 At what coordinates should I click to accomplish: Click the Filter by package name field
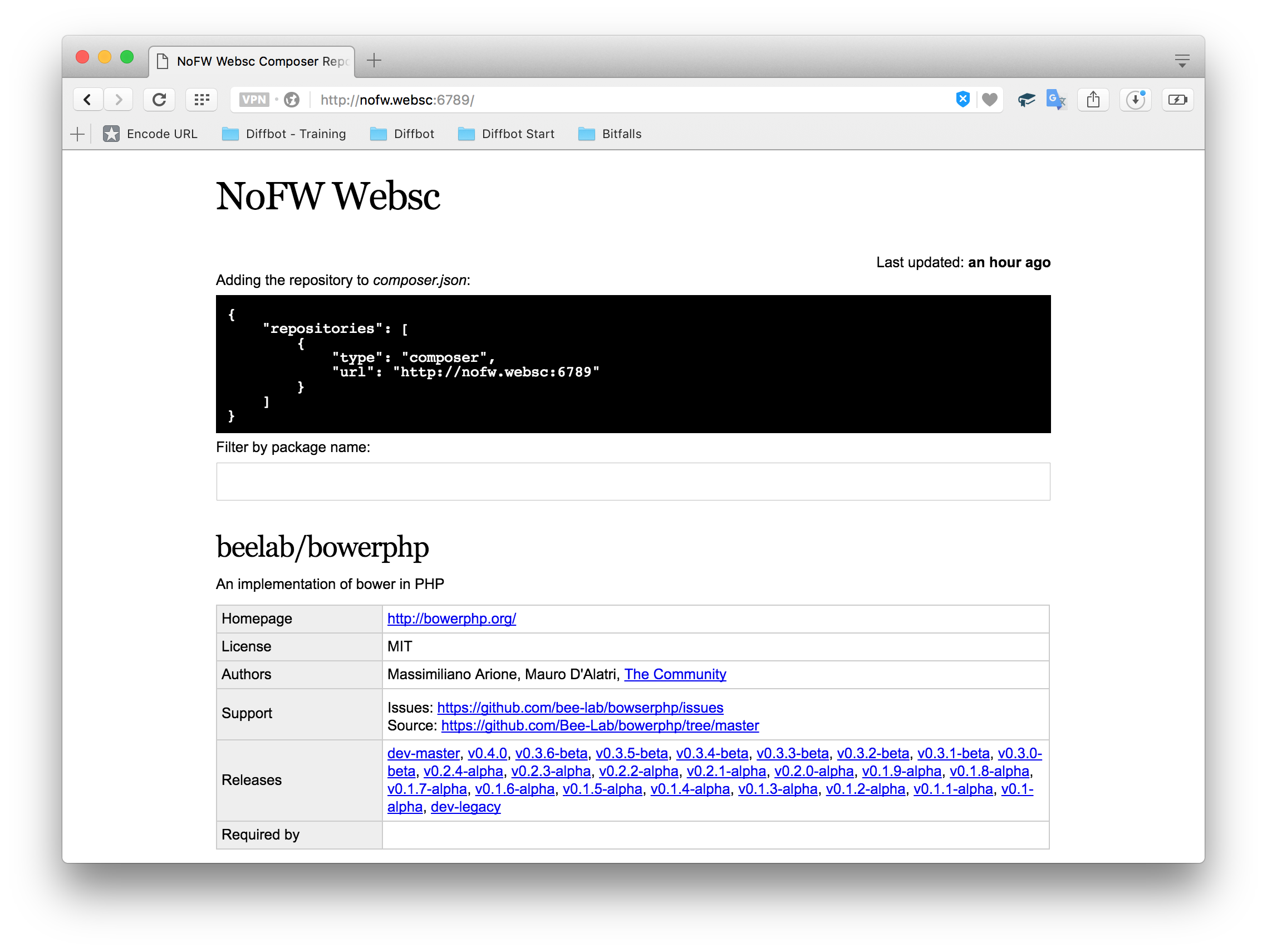tap(633, 482)
